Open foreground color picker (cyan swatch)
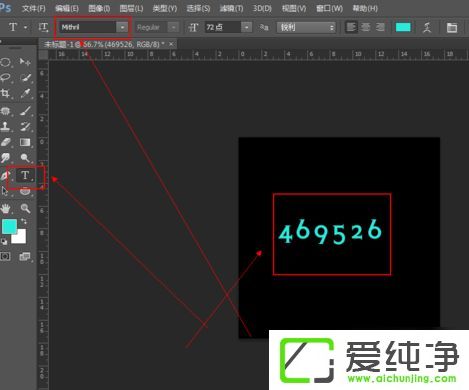The height and width of the screenshot is (390, 469). tap(9, 226)
